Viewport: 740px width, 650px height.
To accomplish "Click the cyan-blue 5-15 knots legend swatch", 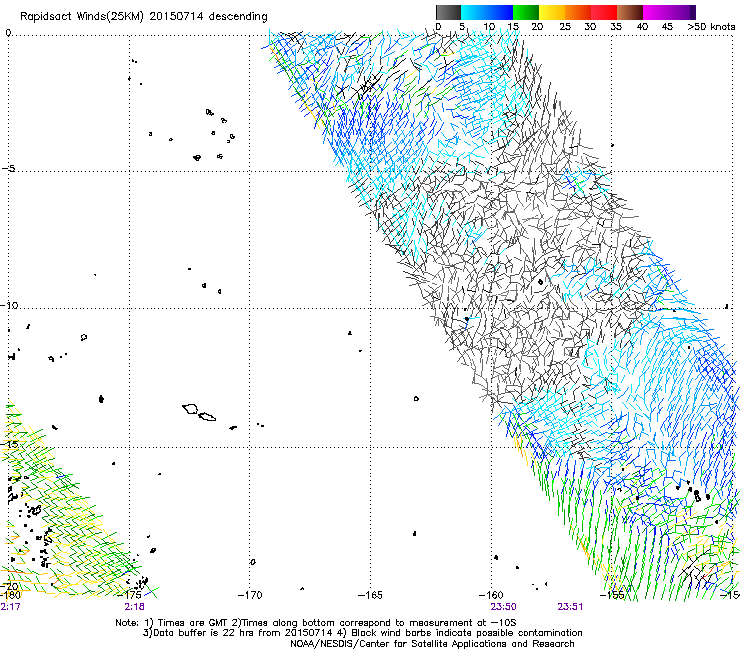I will tap(487, 12).
